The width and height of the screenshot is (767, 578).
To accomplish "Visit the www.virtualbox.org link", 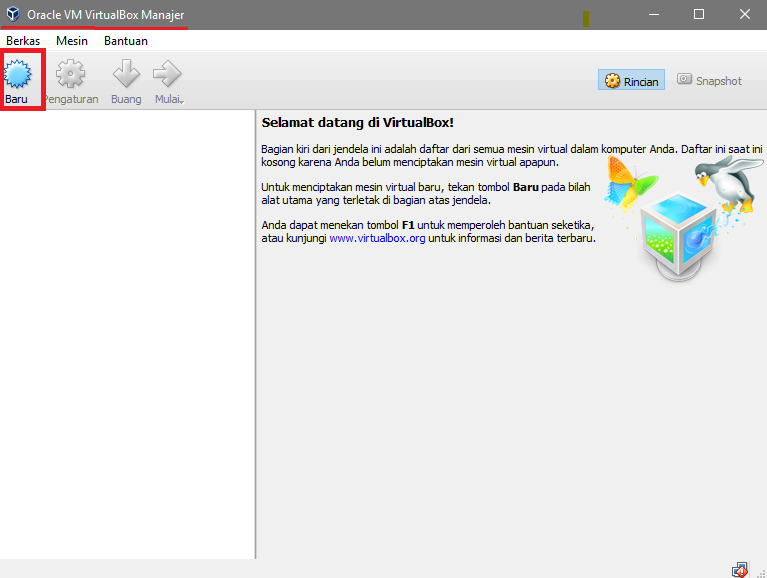I will (x=377, y=239).
